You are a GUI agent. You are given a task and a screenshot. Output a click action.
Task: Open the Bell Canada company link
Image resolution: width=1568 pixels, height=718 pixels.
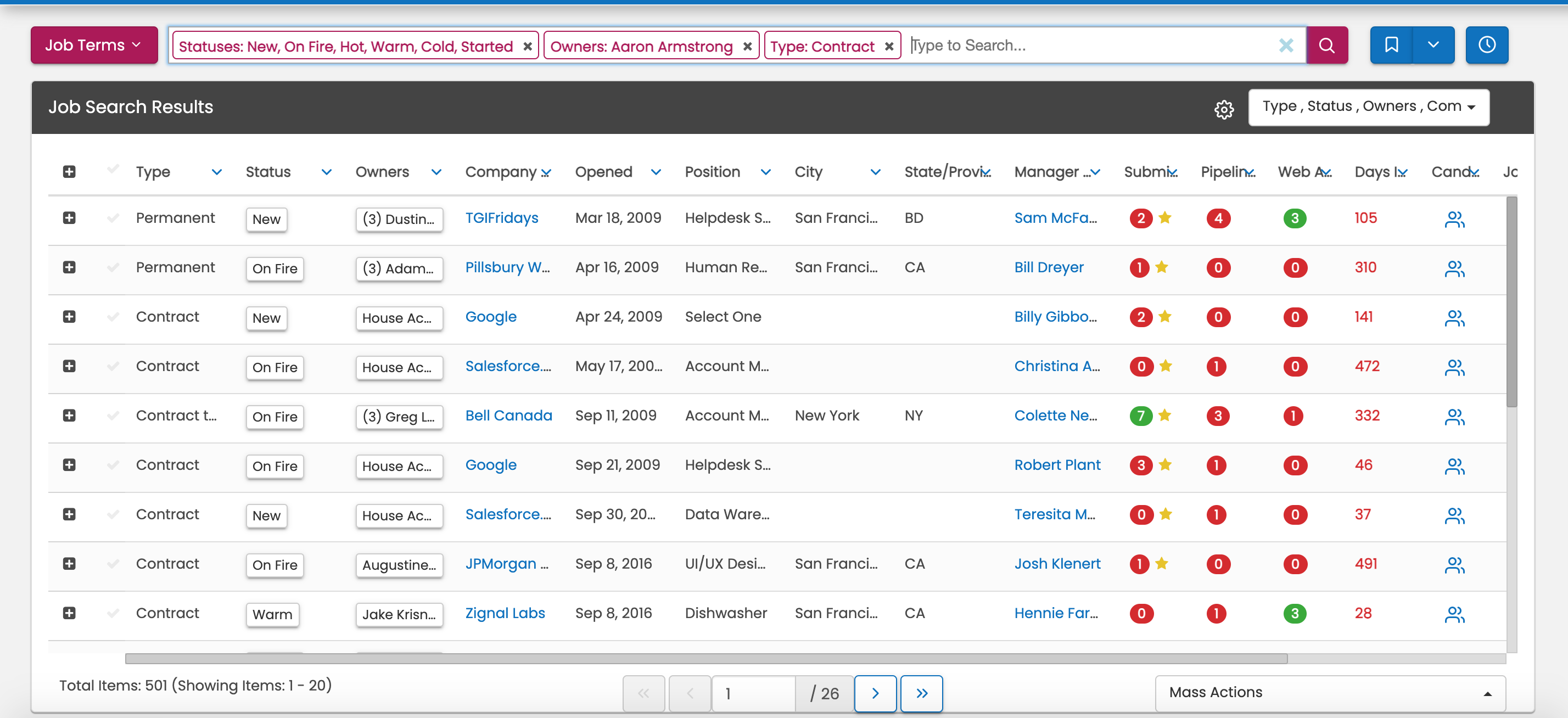(508, 416)
